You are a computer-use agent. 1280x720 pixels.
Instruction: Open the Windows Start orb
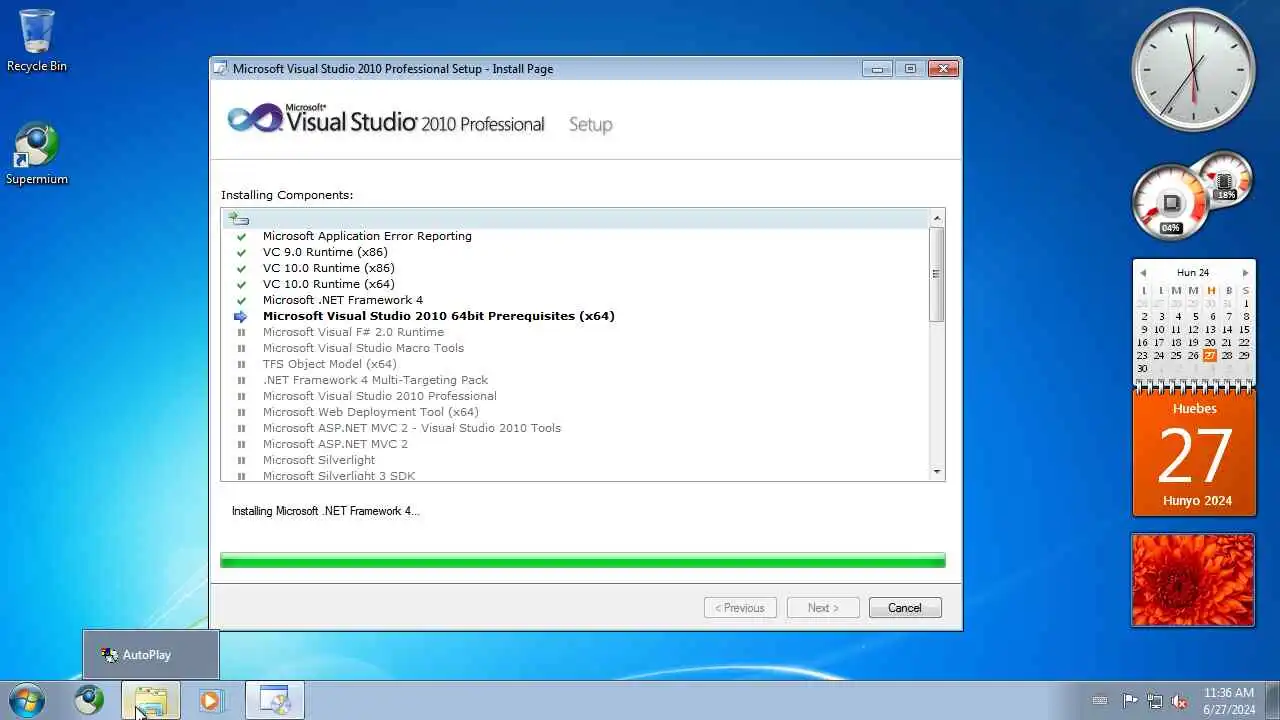pyautogui.click(x=27, y=700)
